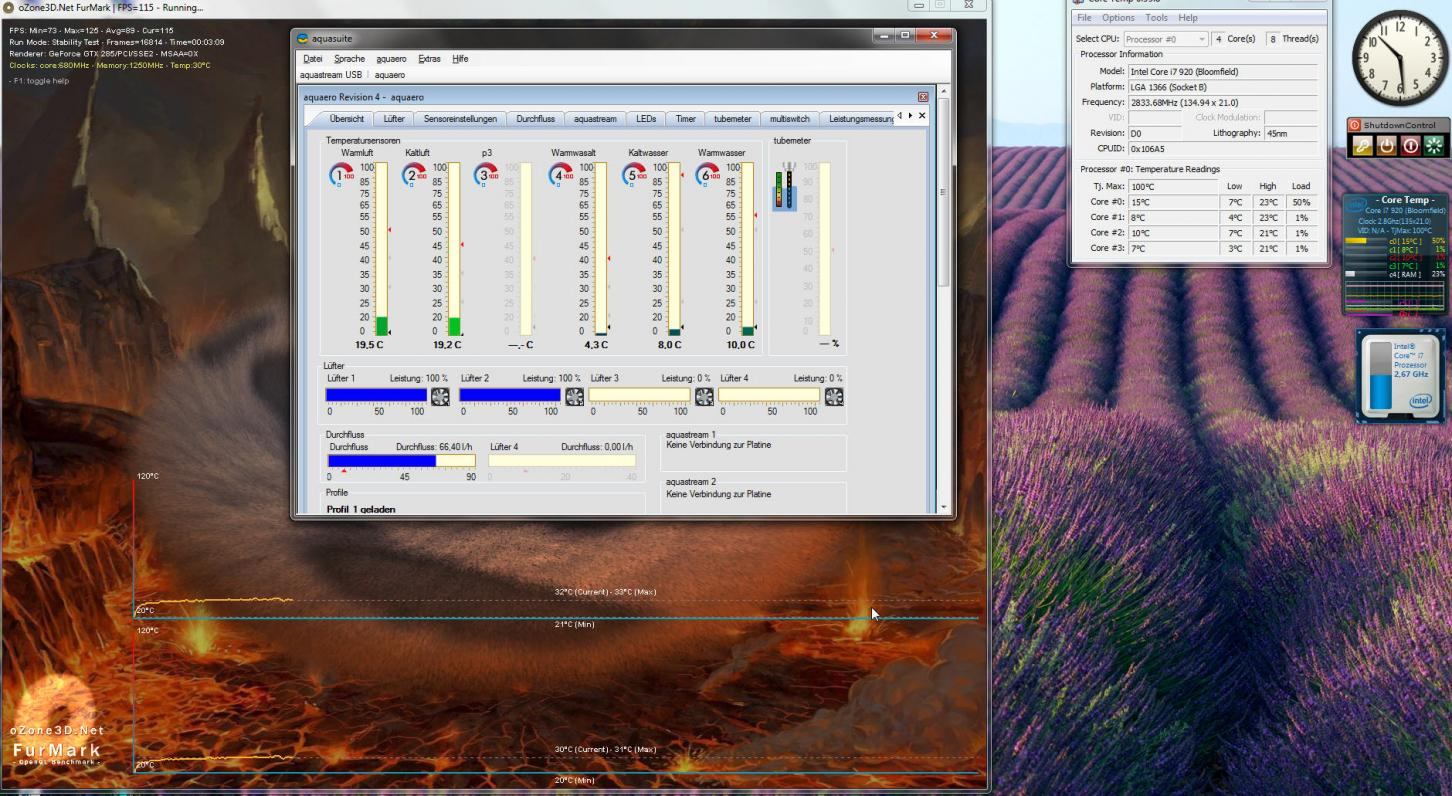1452x796 pixels.
Task: Click the Intel Core i7 processor gadget
Action: pos(1401,376)
